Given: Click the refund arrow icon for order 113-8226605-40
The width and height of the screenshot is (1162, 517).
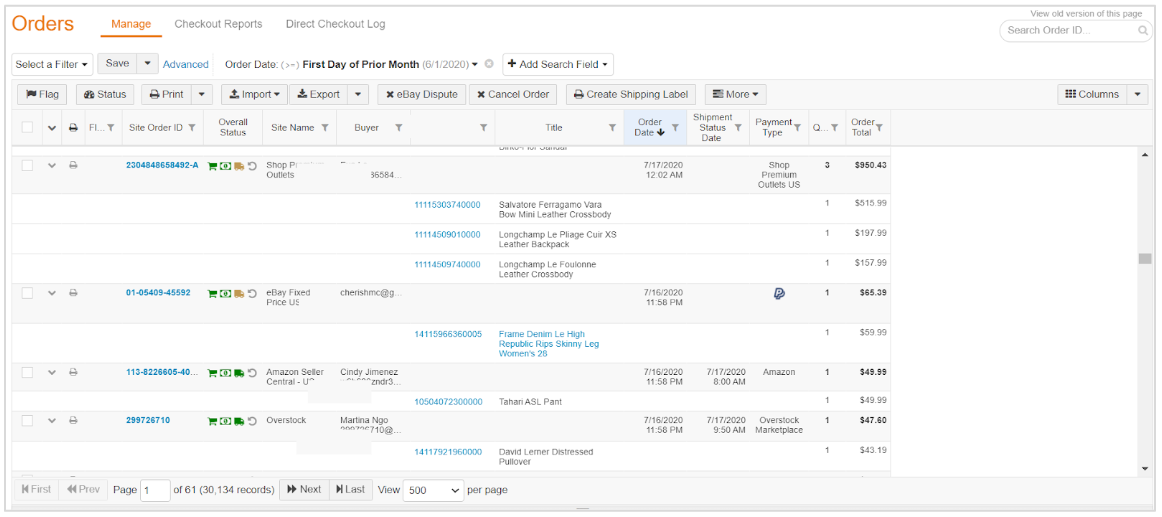Looking at the screenshot, I should coord(252,373).
